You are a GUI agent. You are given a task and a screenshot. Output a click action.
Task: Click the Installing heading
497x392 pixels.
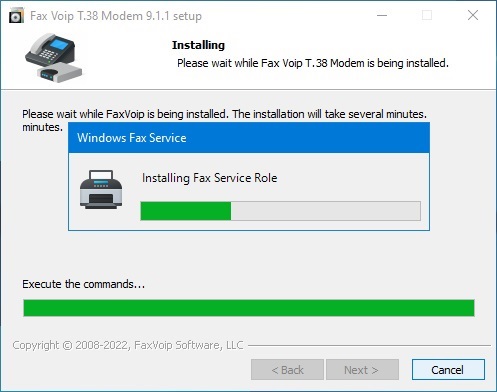[x=198, y=45]
